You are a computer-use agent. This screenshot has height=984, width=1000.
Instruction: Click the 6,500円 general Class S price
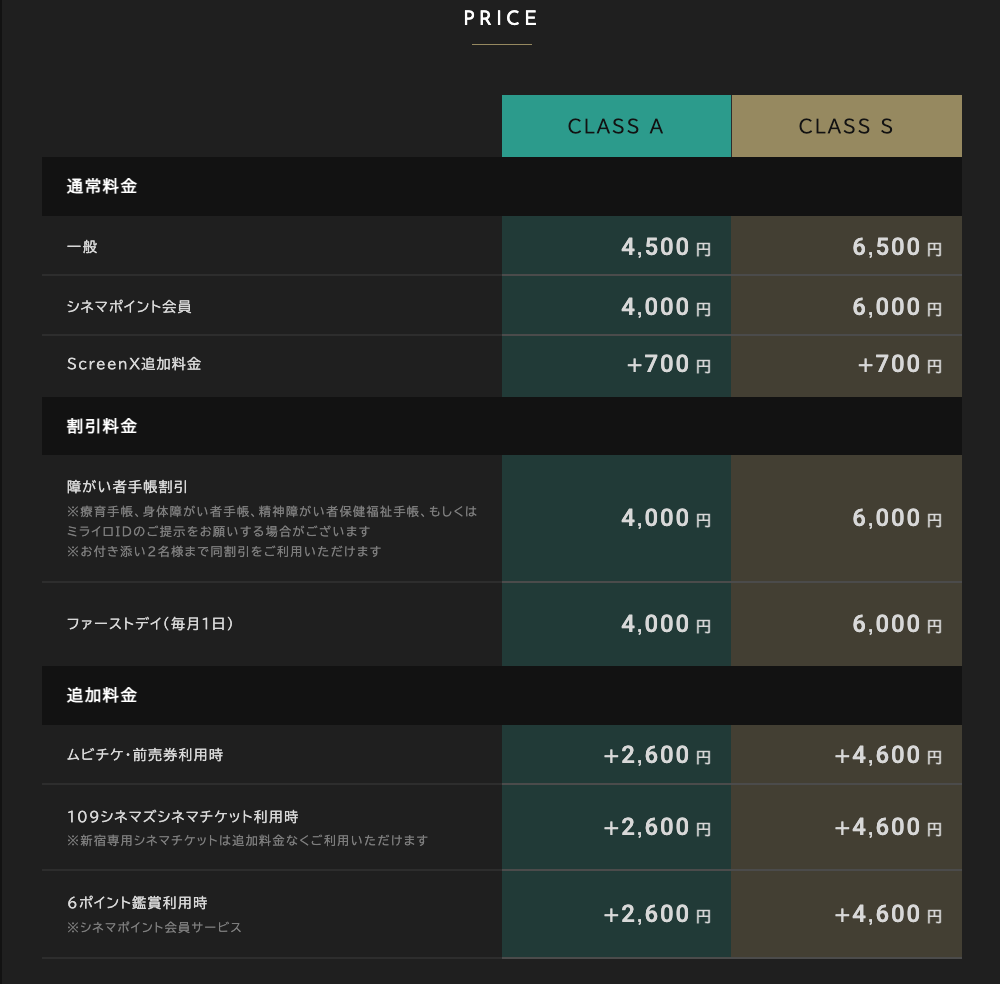click(x=896, y=247)
